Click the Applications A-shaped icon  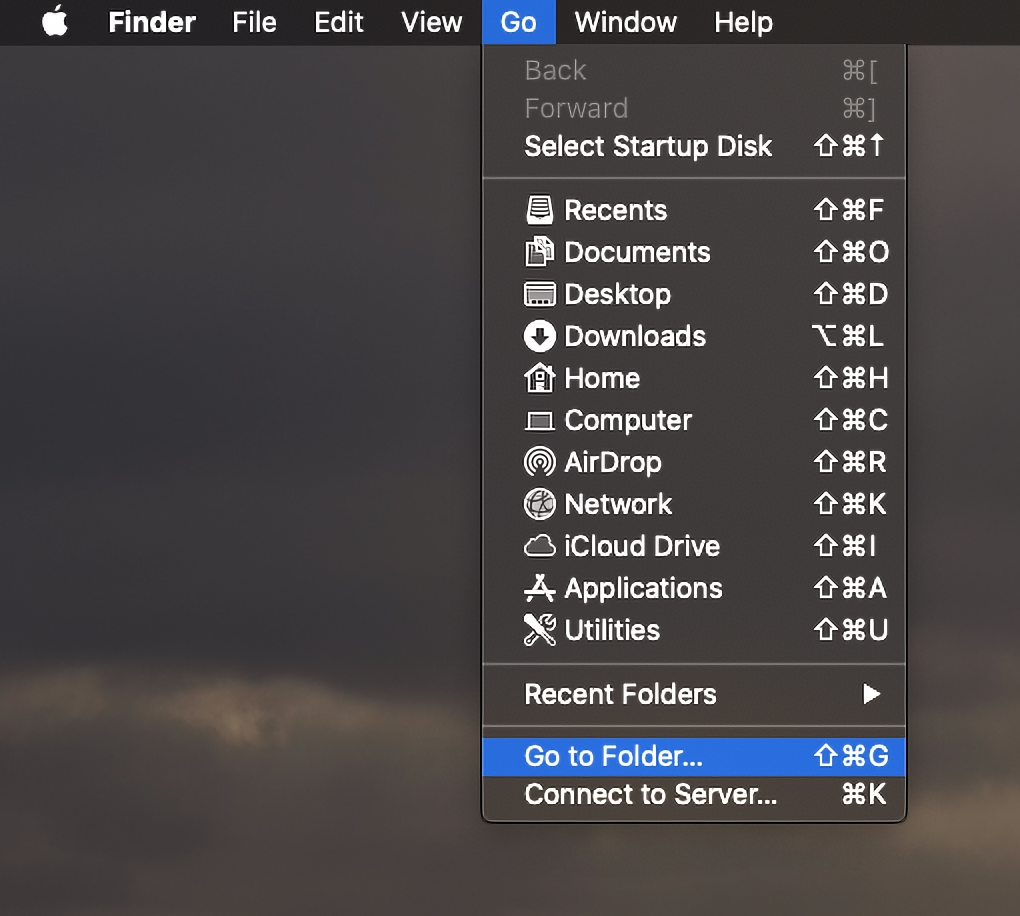tap(539, 588)
